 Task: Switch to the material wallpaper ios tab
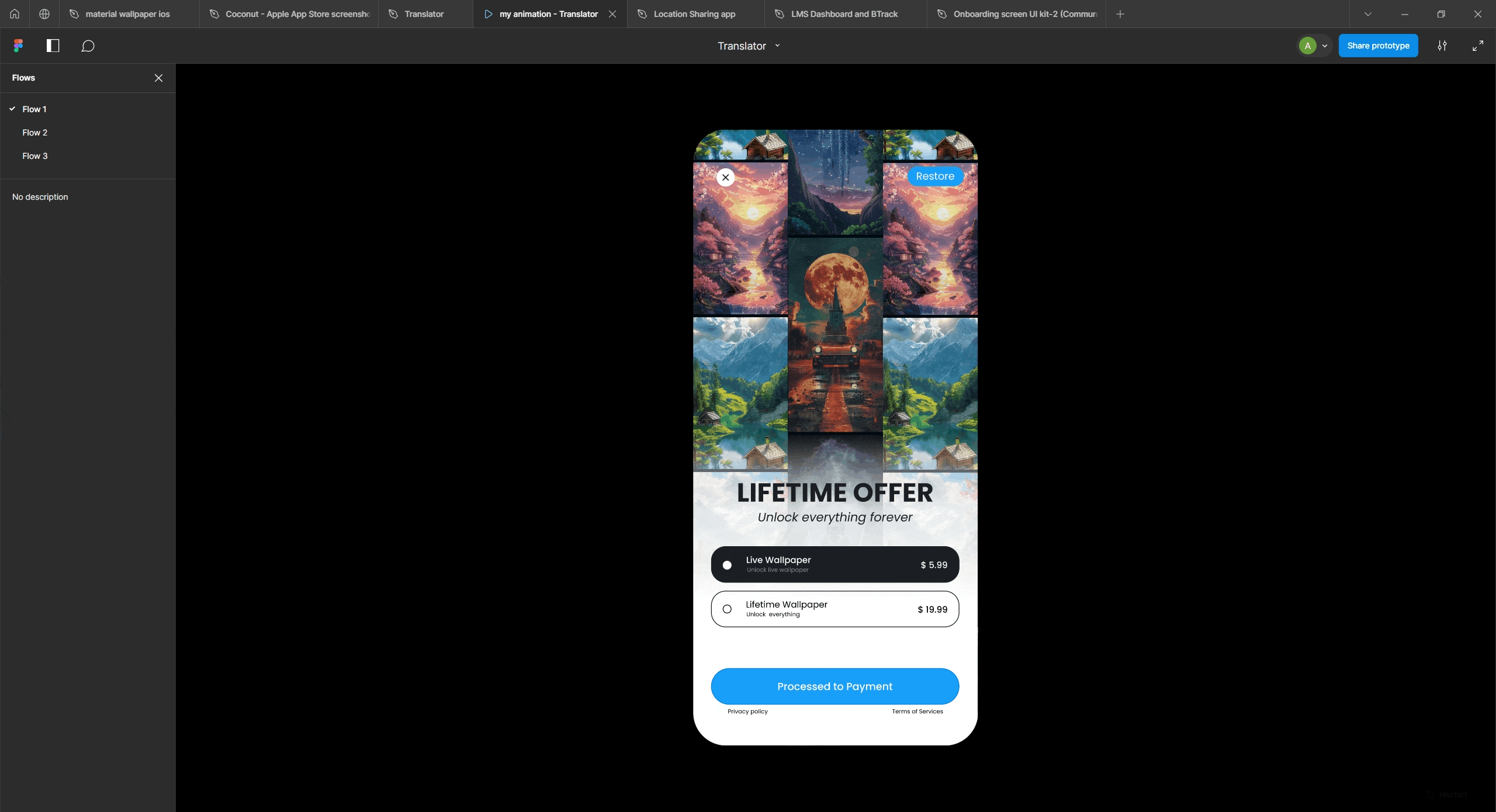point(126,13)
